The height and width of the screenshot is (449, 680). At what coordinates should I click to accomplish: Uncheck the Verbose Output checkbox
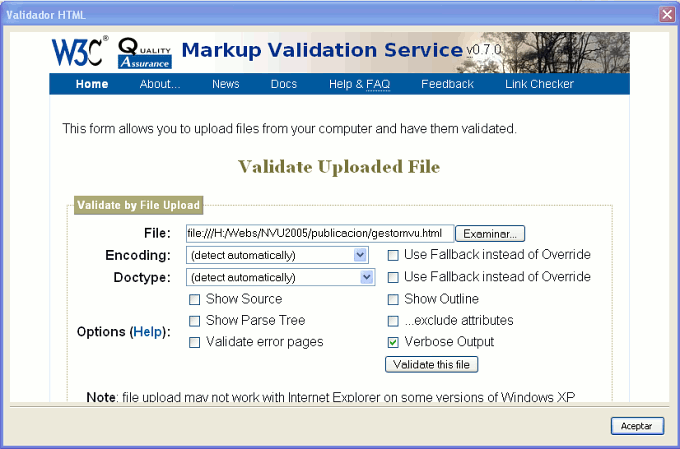coord(394,342)
